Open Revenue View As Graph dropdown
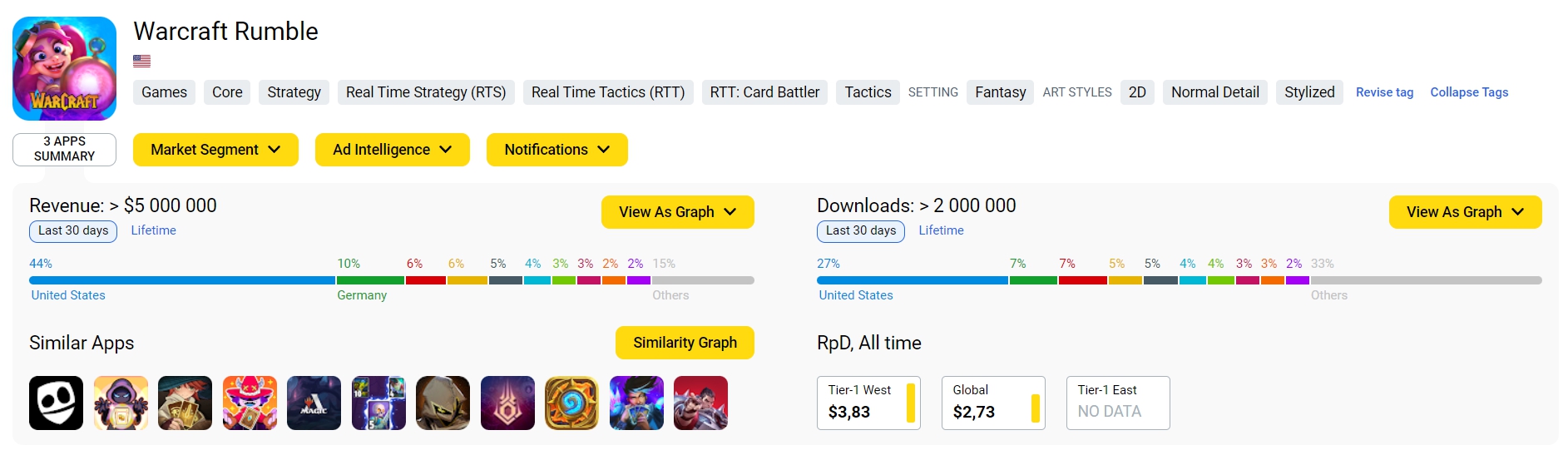The width and height of the screenshot is (1568, 455). click(x=678, y=212)
